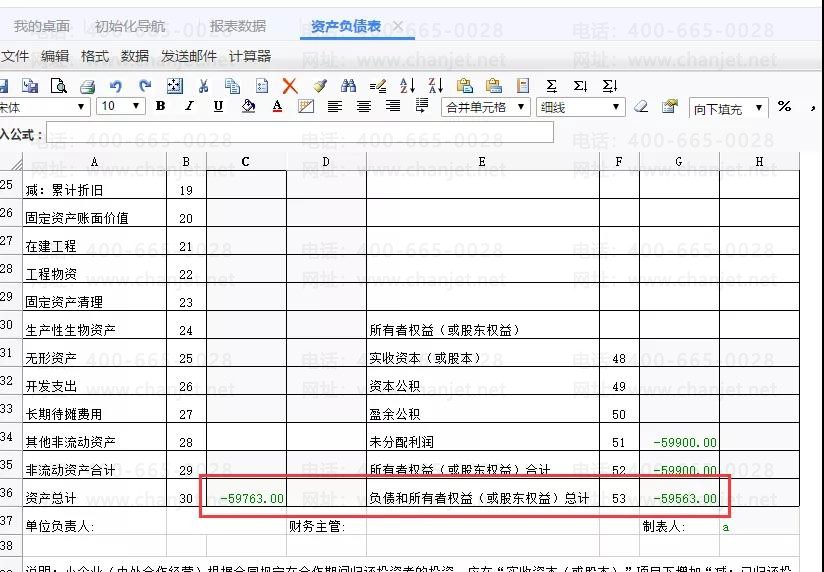The image size is (824, 572).
Task: Click the 无形资产 cell
Action: coord(95,353)
